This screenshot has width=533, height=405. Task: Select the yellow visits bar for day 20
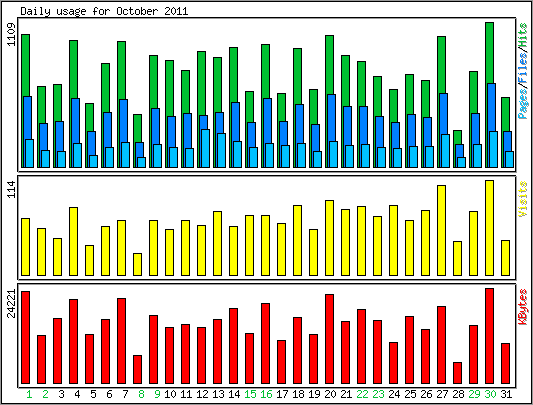tap(329, 238)
